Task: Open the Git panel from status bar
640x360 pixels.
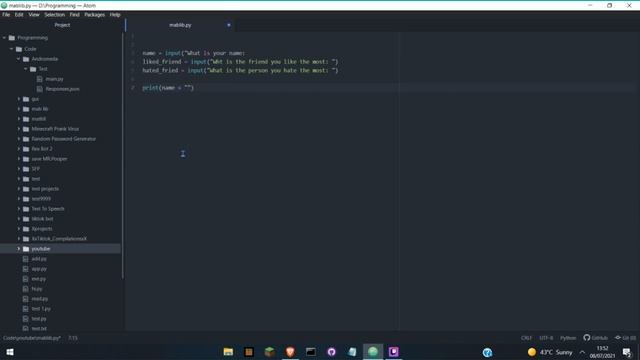Action: pyautogui.click(x=625, y=338)
